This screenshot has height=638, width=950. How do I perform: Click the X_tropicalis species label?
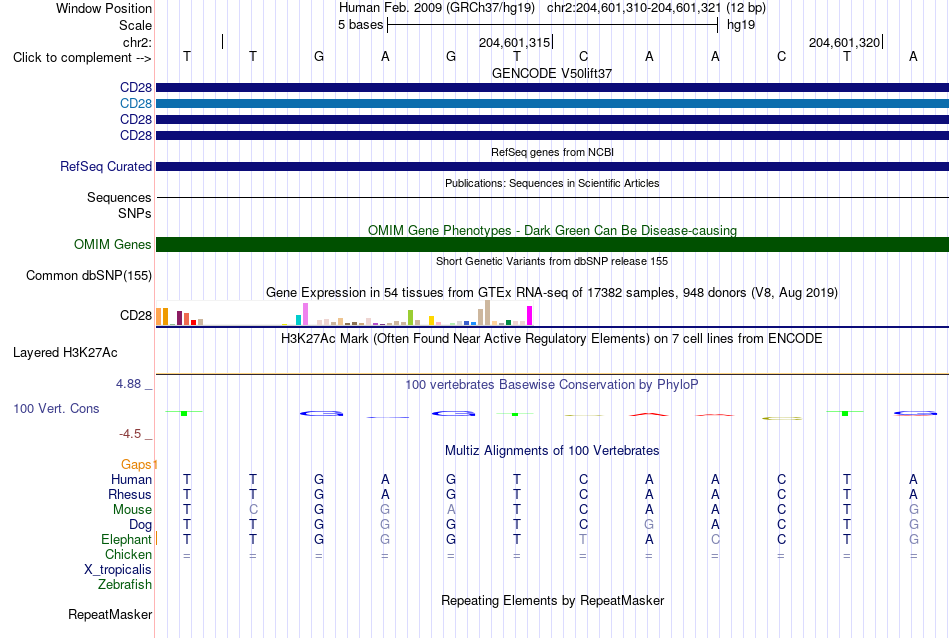[118, 570]
